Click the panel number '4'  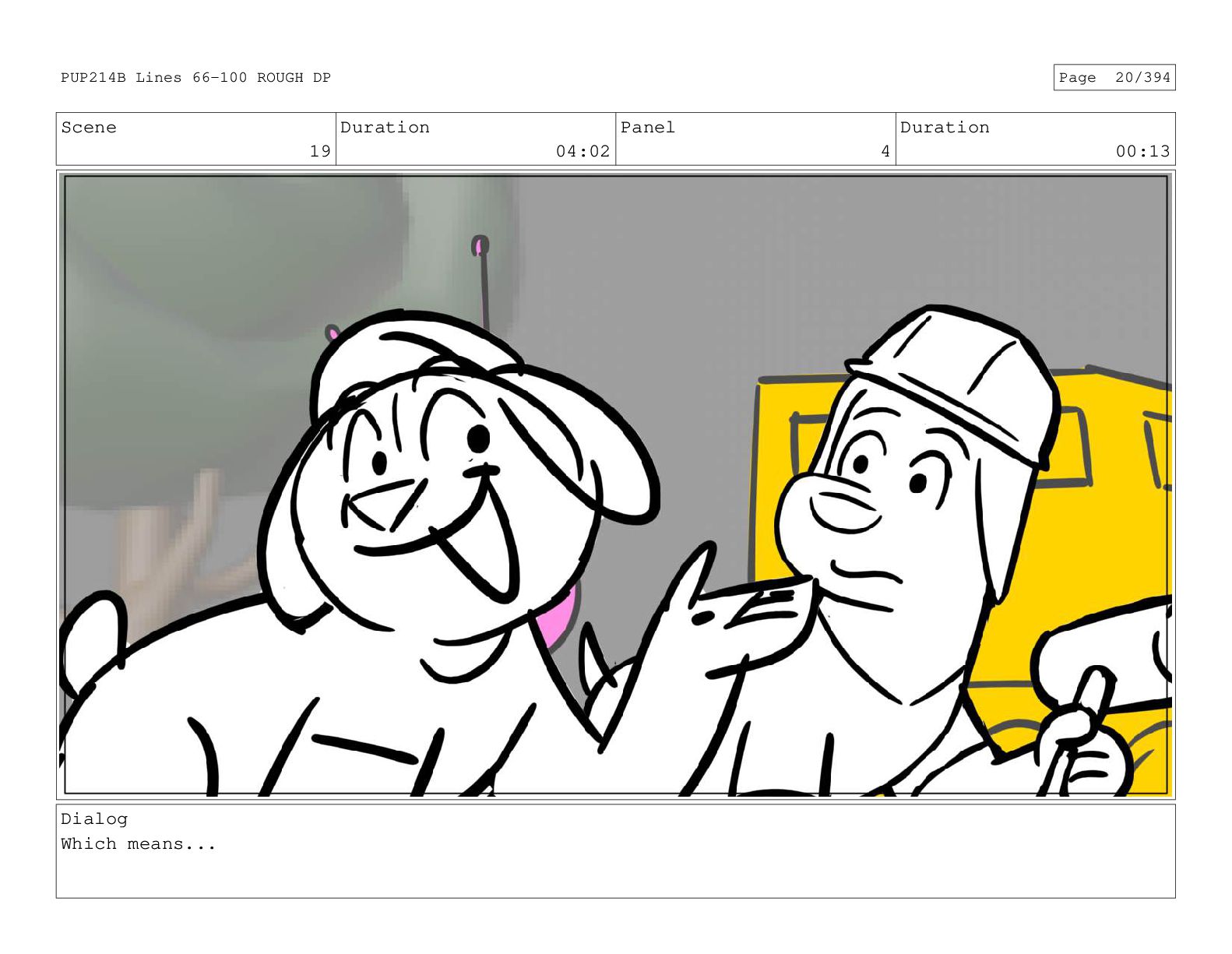885,151
